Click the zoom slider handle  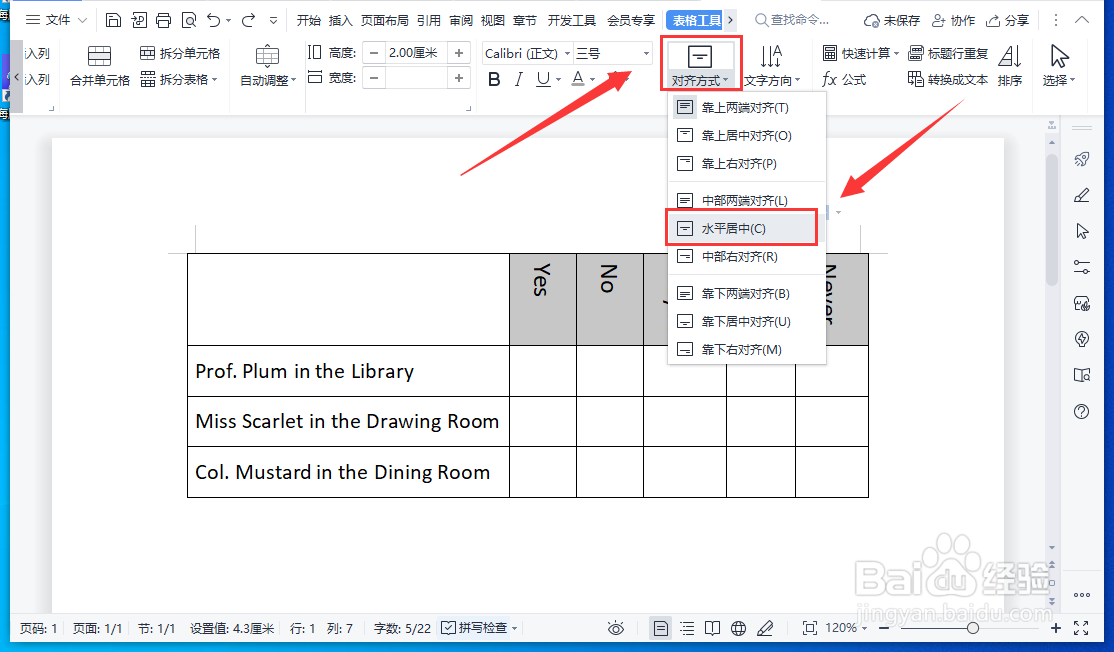pos(973,628)
